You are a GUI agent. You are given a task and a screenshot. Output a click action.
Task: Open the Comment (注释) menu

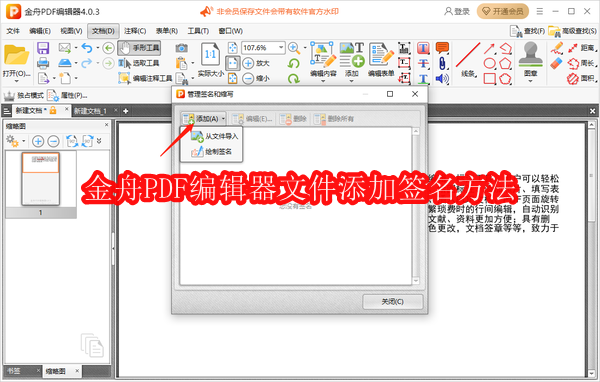[135, 31]
